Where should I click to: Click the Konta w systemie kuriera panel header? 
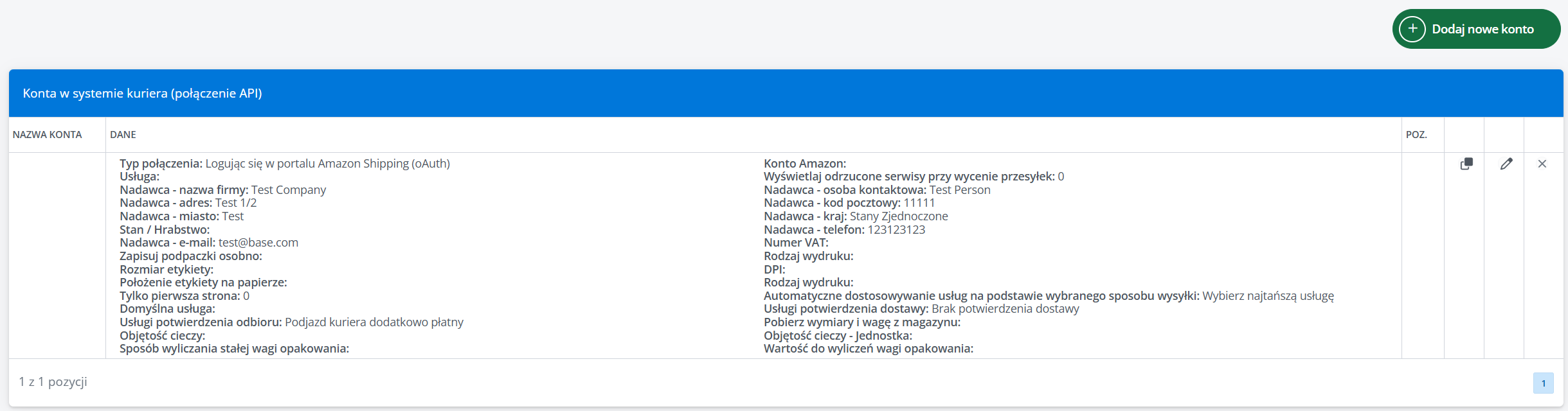coord(142,93)
